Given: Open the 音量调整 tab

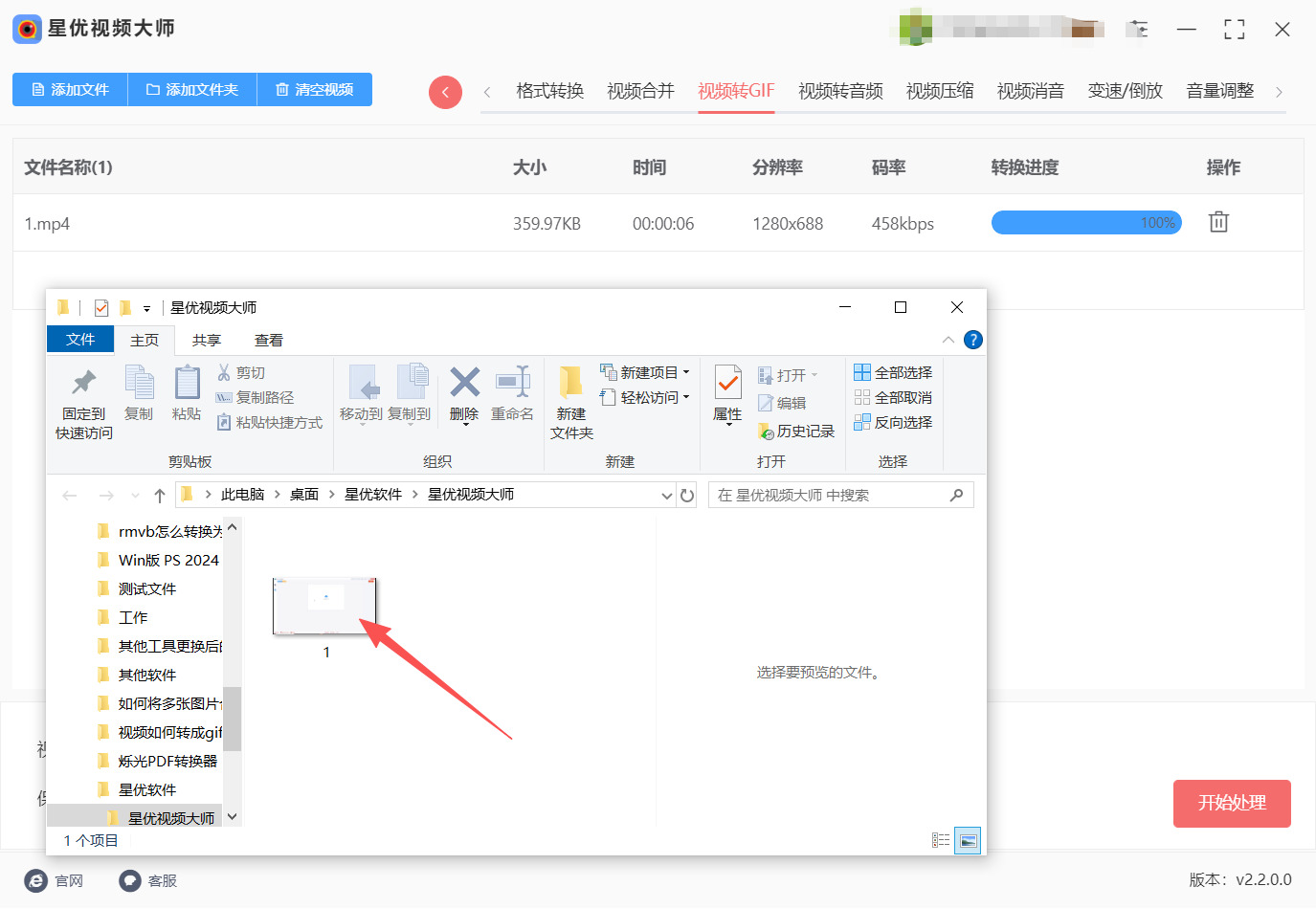Looking at the screenshot, I should point(1220,91).
